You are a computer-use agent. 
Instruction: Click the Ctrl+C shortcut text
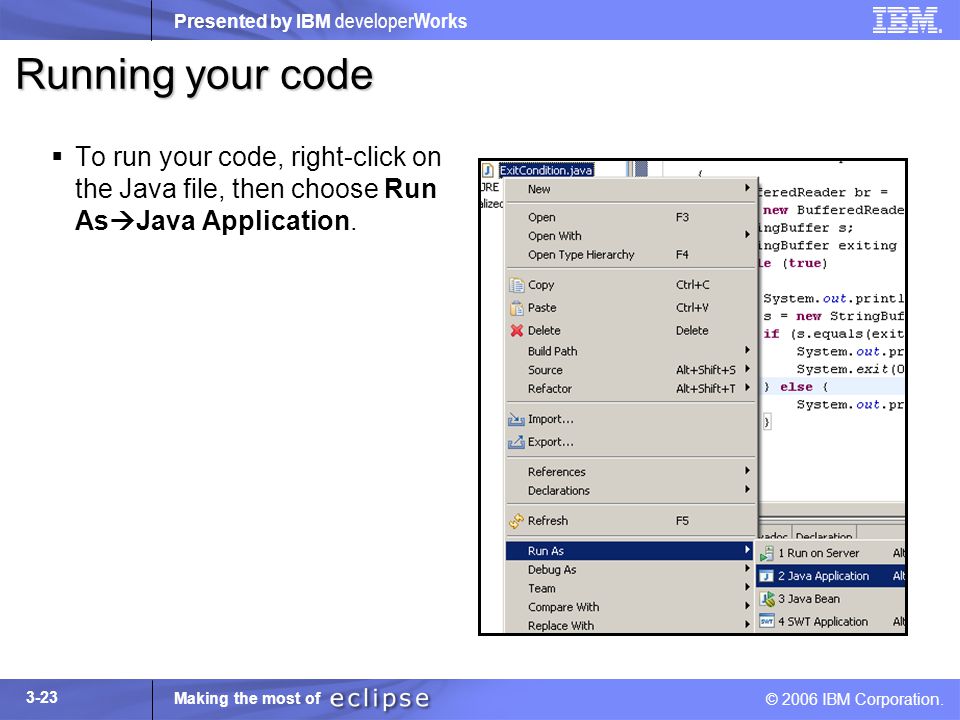click(692, 285)
